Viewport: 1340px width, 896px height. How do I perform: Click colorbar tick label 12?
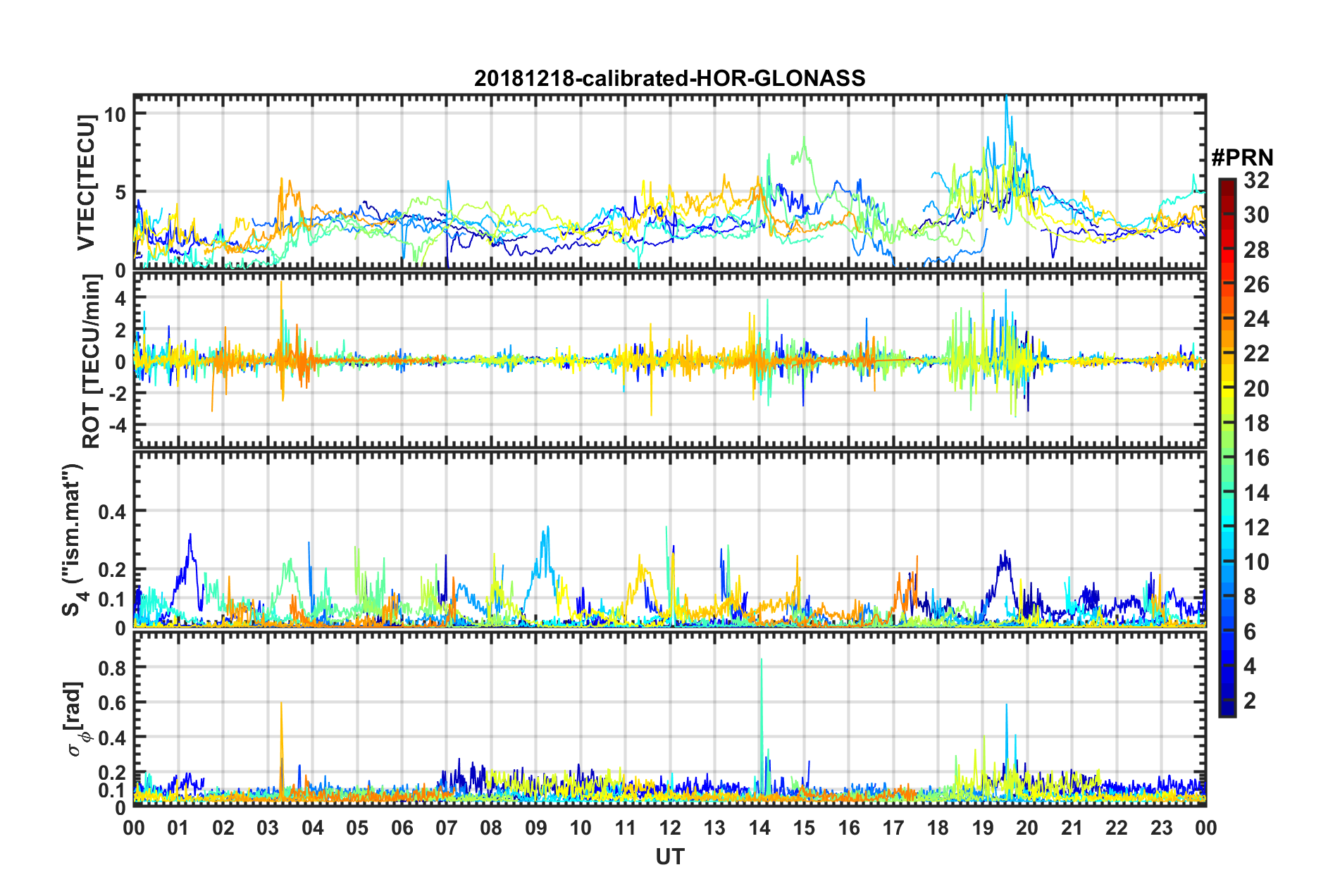coord(1256,527)
